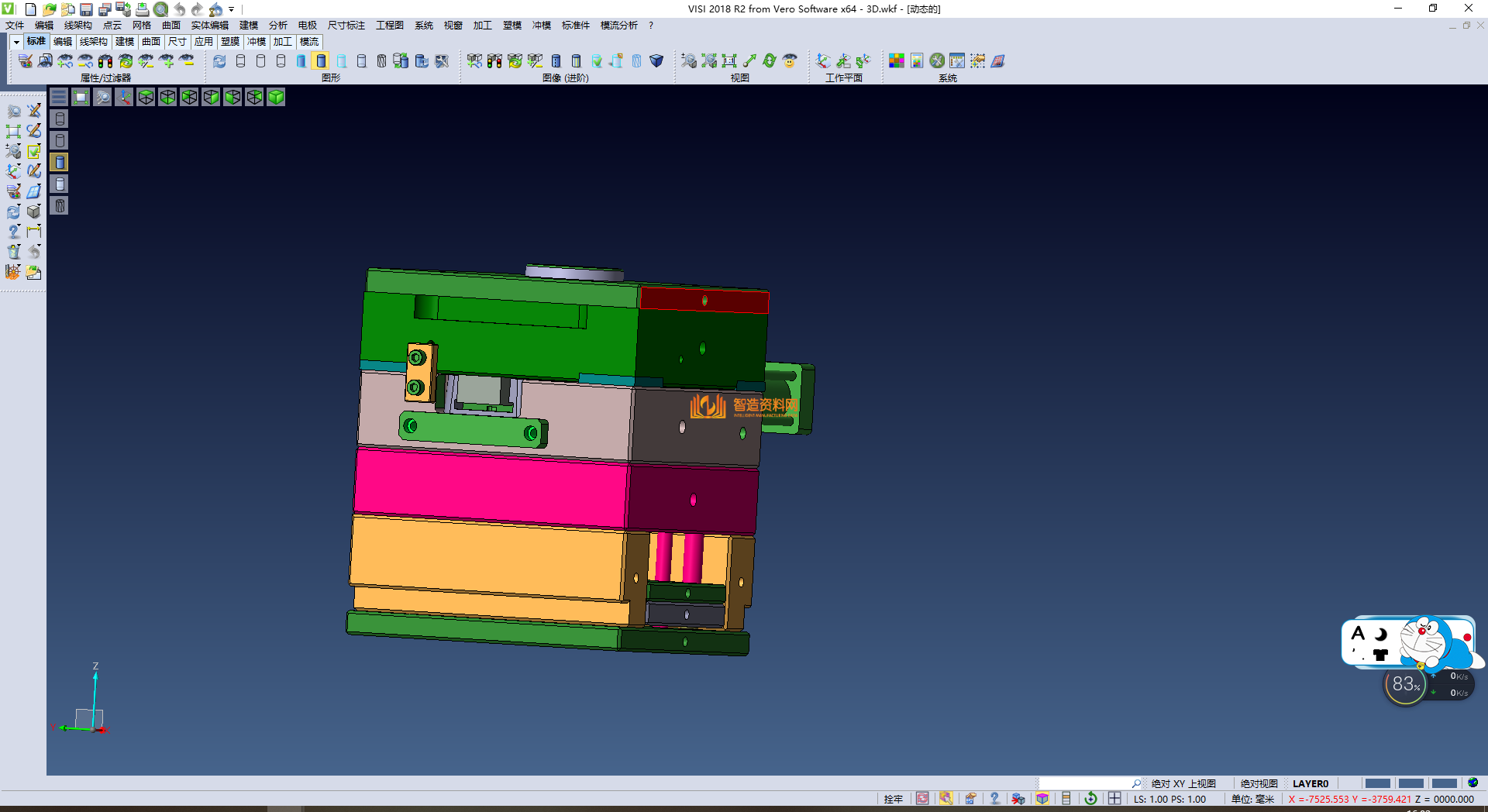Image resolution: width=1488 pixels, height=812 pixels.
Task: Click the wrench settings icon in 系统 toolbar
Action: (x=937, y=61)
